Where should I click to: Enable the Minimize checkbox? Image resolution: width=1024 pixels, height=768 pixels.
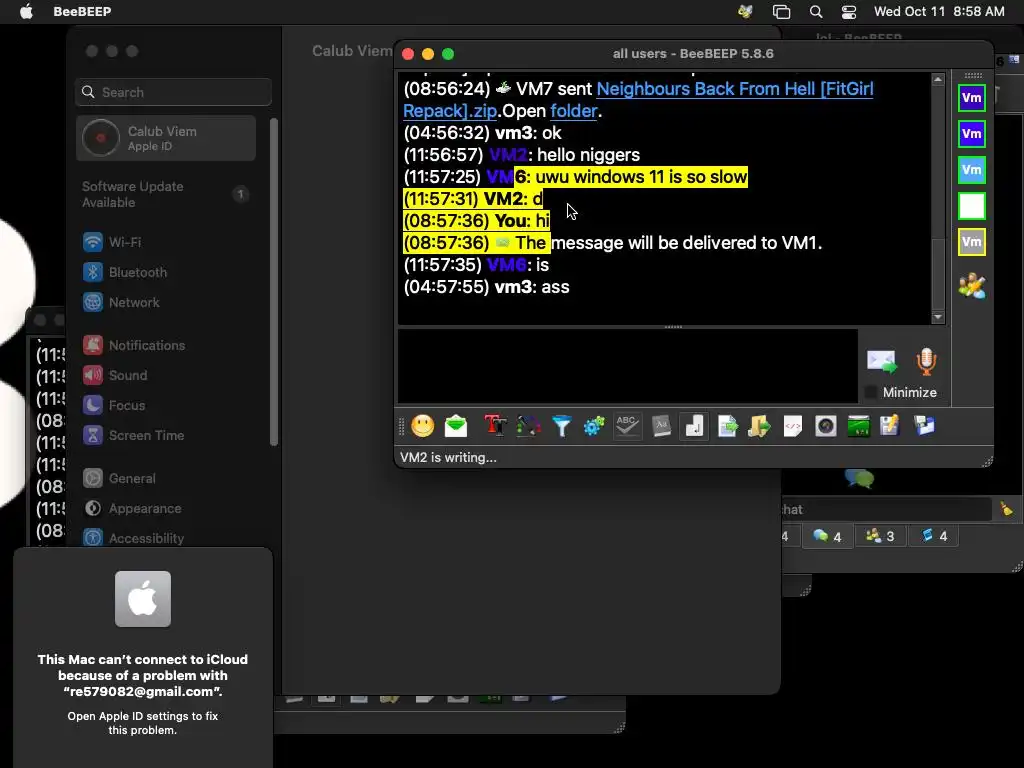click(x=871, y=392)
